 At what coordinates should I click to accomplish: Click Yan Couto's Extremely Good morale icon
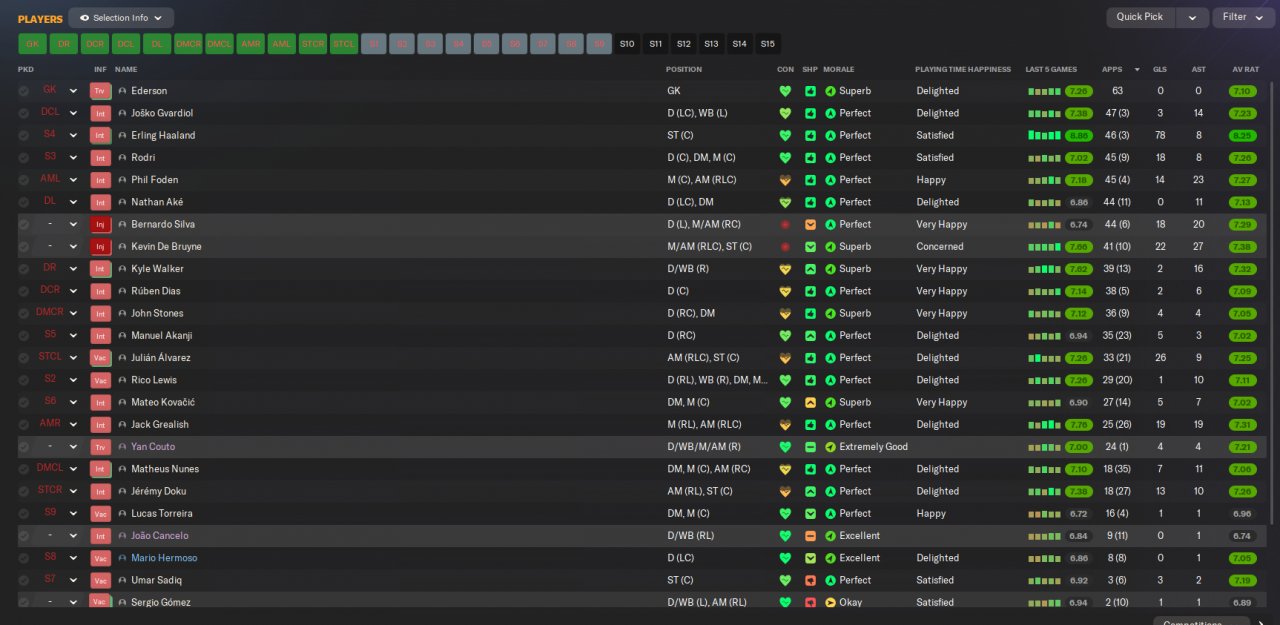click(830, 447)
